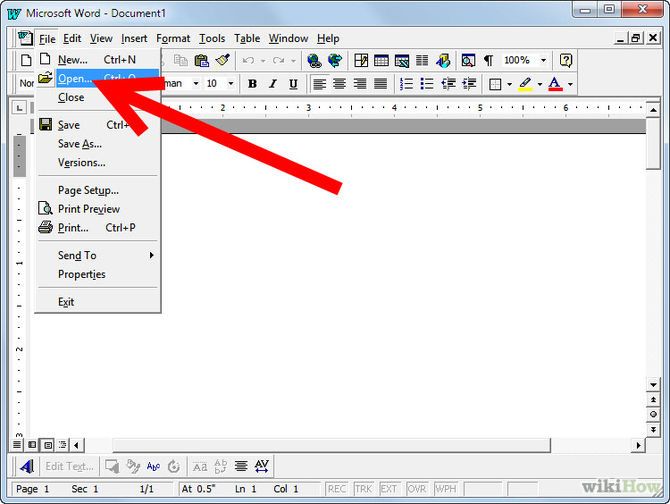Open the Format menu

(173, 38)
